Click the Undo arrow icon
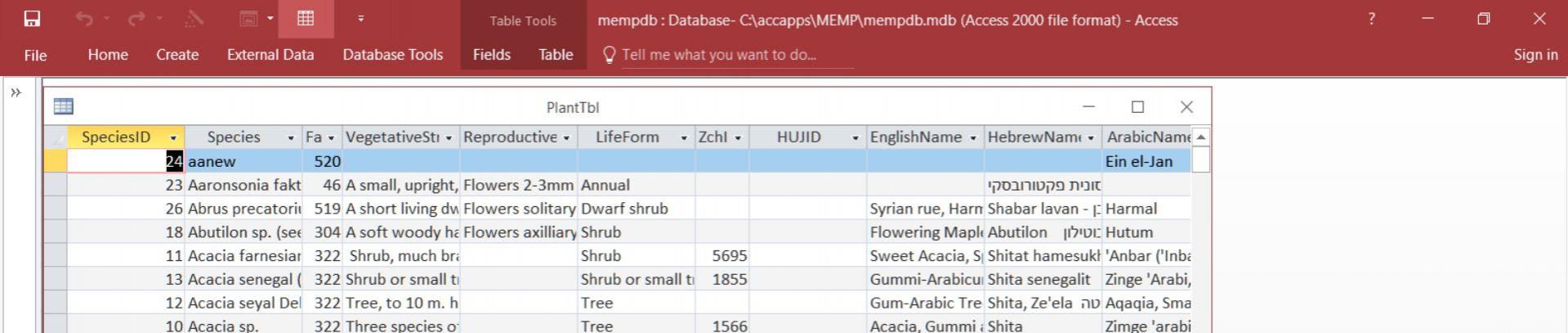Screen dimensions: 1568x333 pos(83,19)
